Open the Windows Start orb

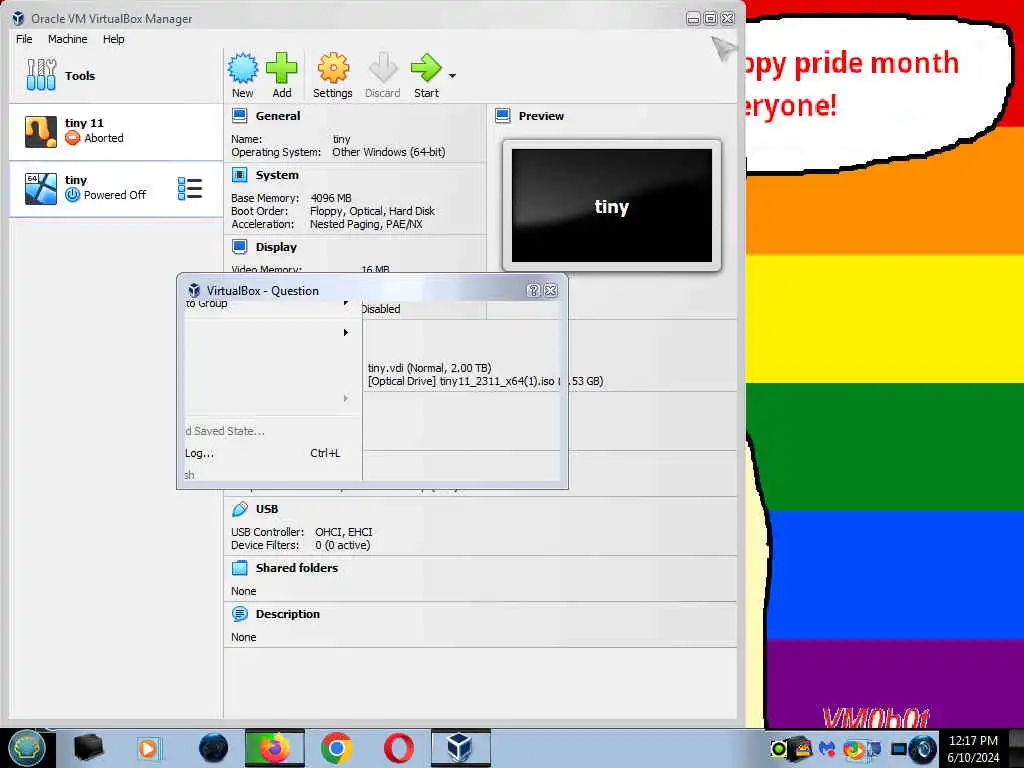click(x=26, y=748)
